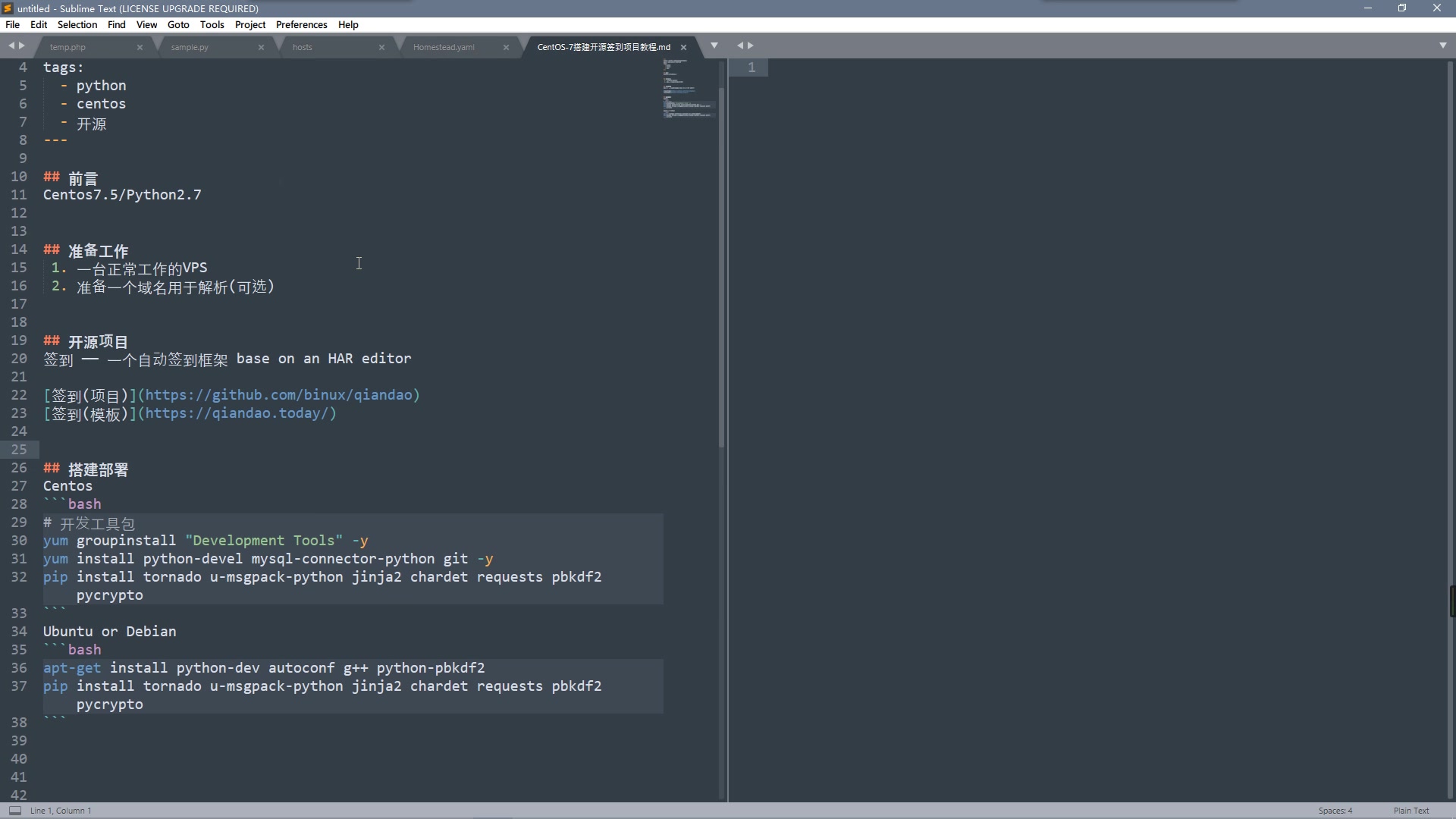Change syntax via Plain Text selector
1456x819 pixels.
(x=1410, y=811)
